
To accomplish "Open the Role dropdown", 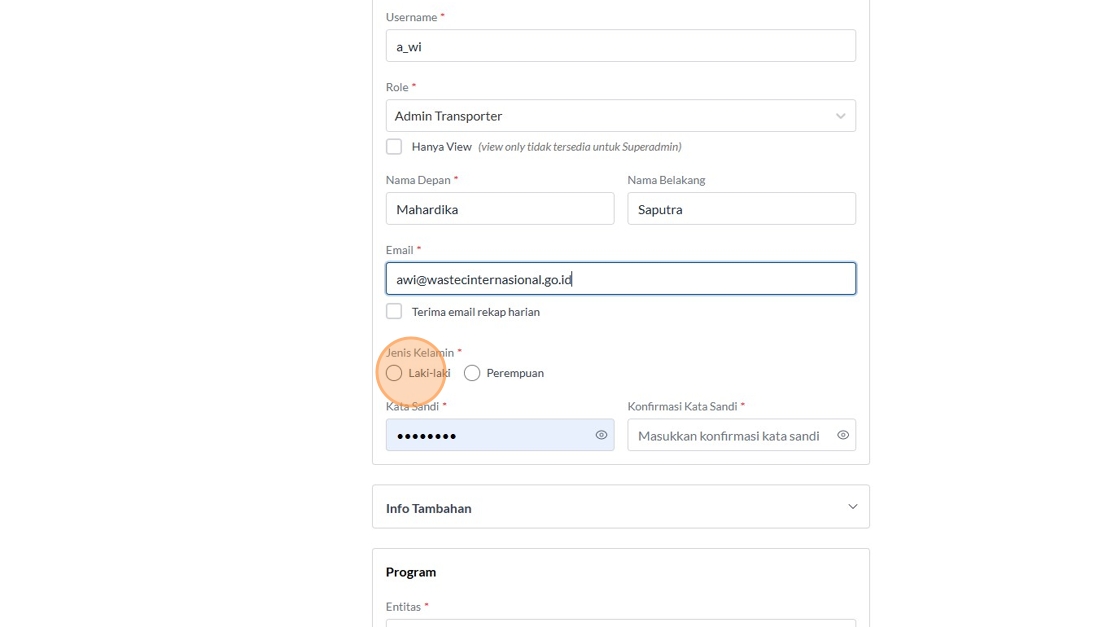I will (620, 116).
